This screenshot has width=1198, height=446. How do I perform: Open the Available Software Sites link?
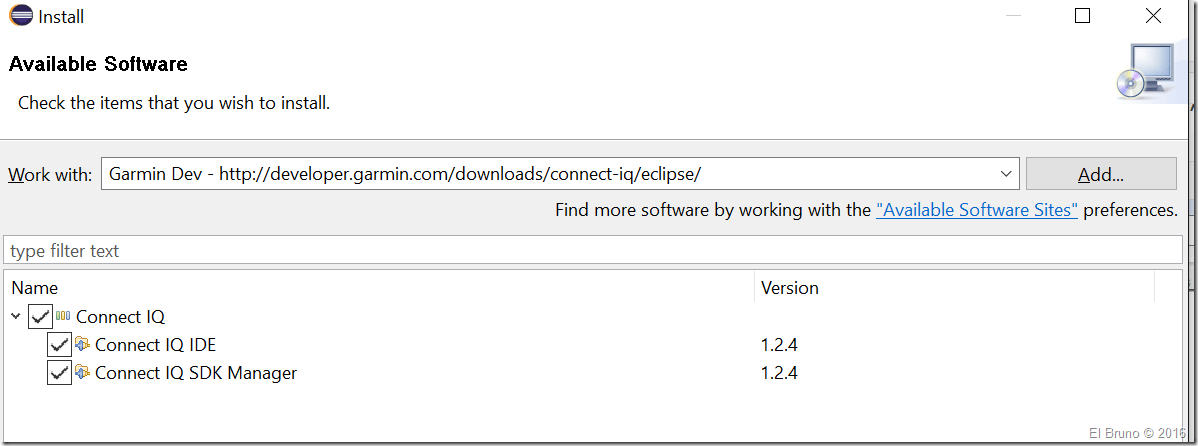click(976, 211)
